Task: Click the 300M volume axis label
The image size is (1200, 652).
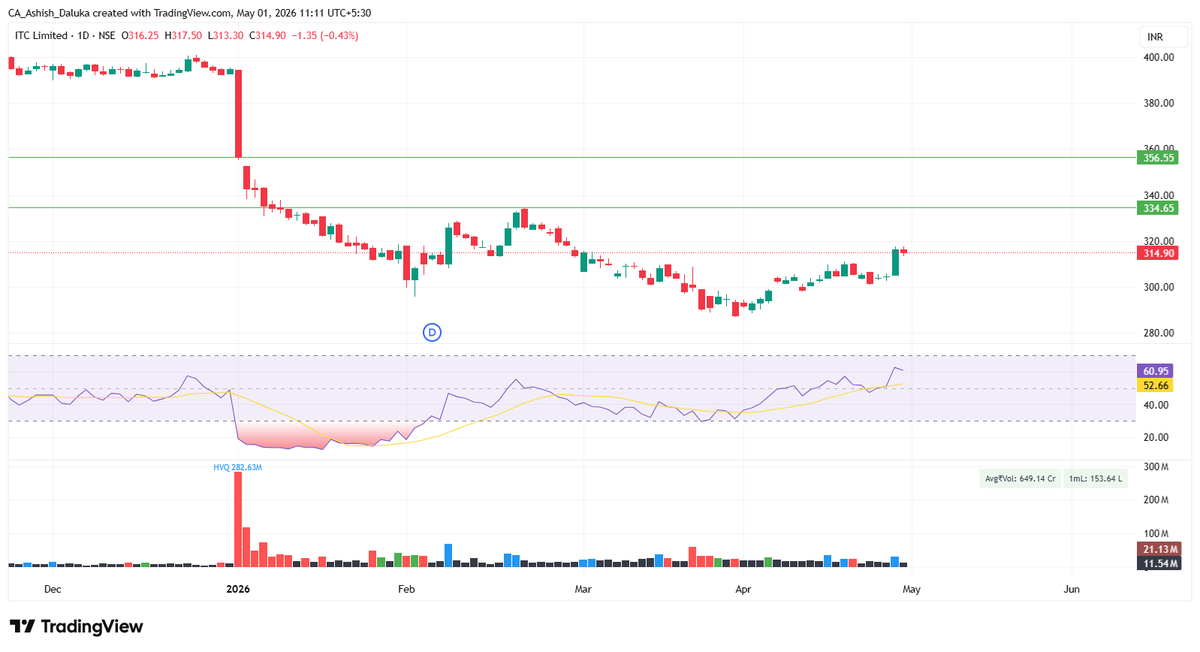Action: [1157, 467]
